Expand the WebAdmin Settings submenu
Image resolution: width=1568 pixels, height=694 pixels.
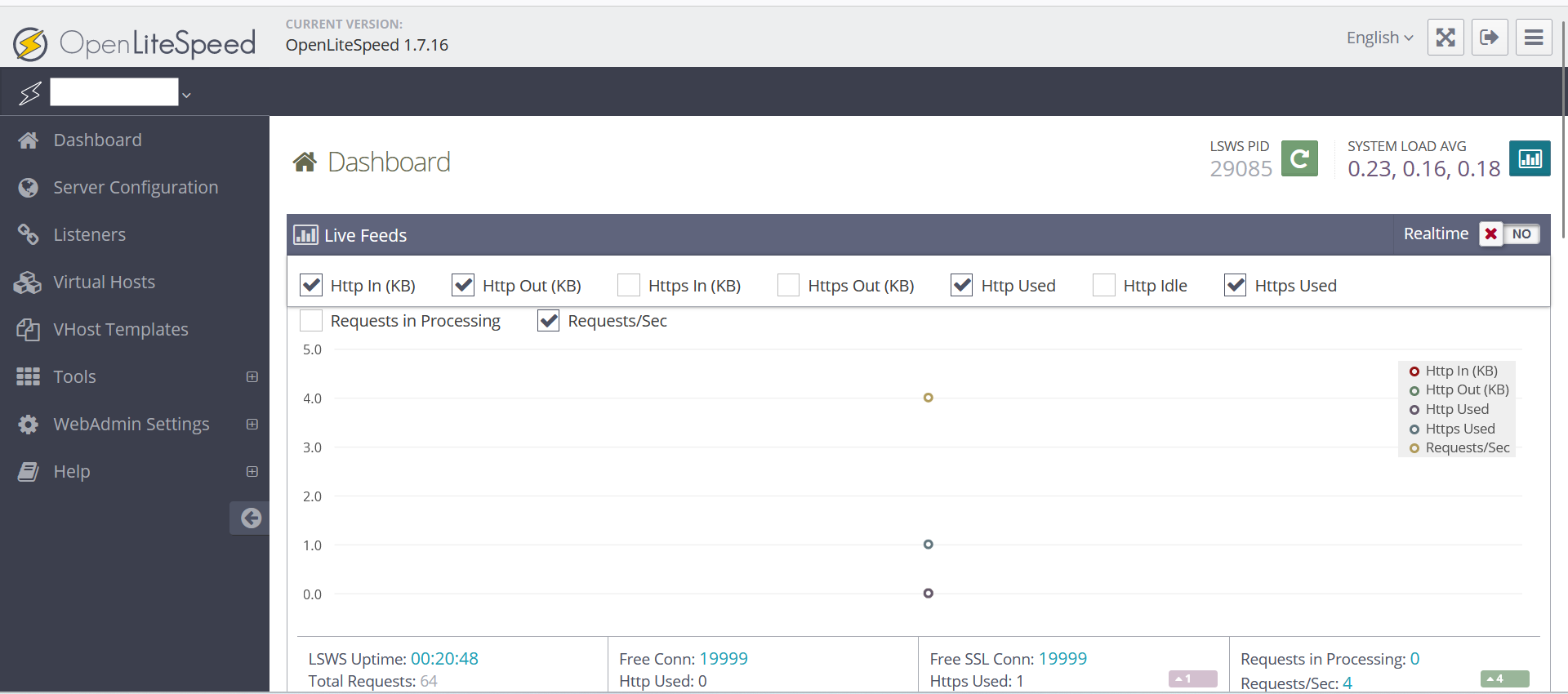point(252,424)
